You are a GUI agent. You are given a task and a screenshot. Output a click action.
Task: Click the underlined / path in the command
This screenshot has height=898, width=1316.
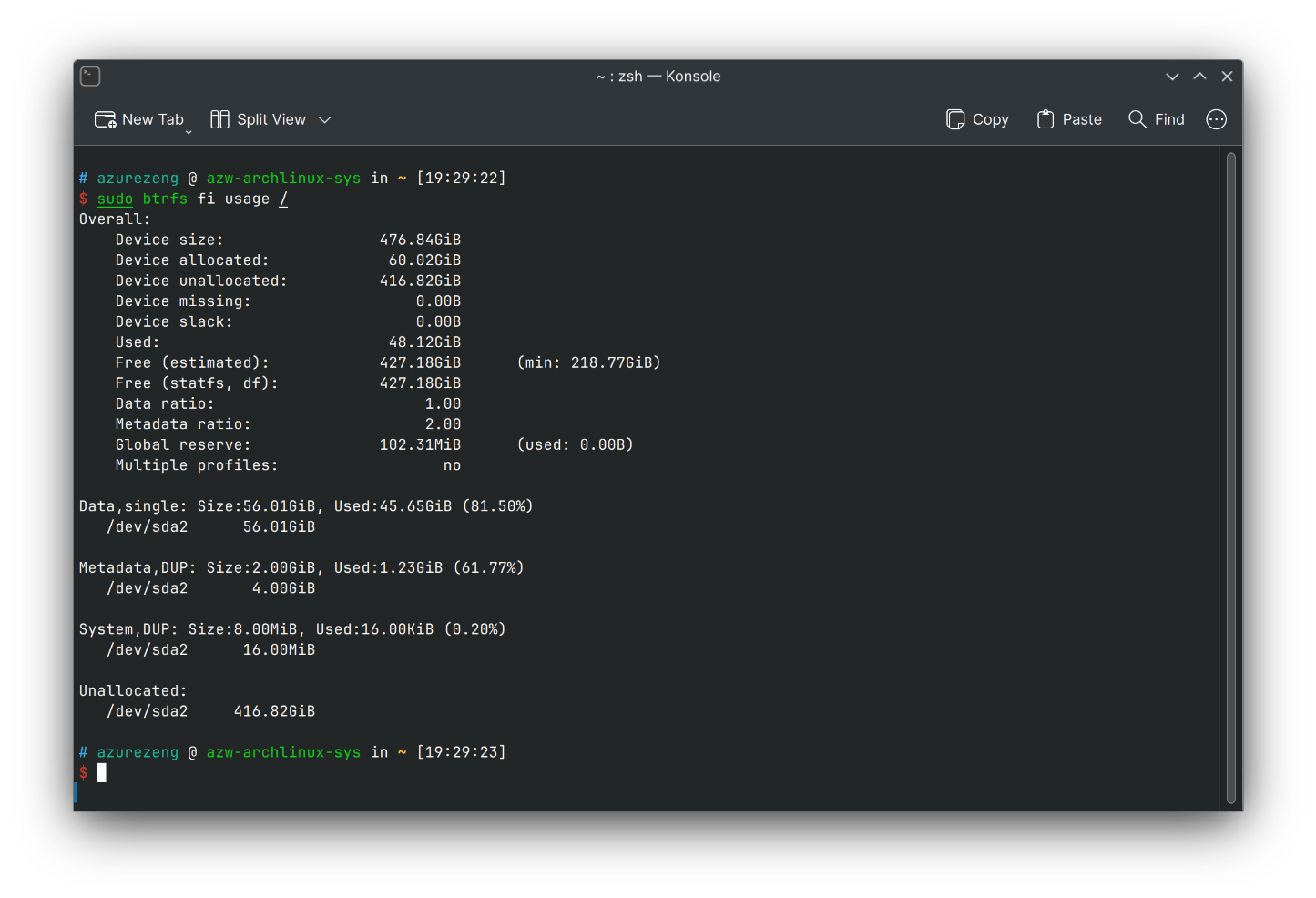point(283,199)
